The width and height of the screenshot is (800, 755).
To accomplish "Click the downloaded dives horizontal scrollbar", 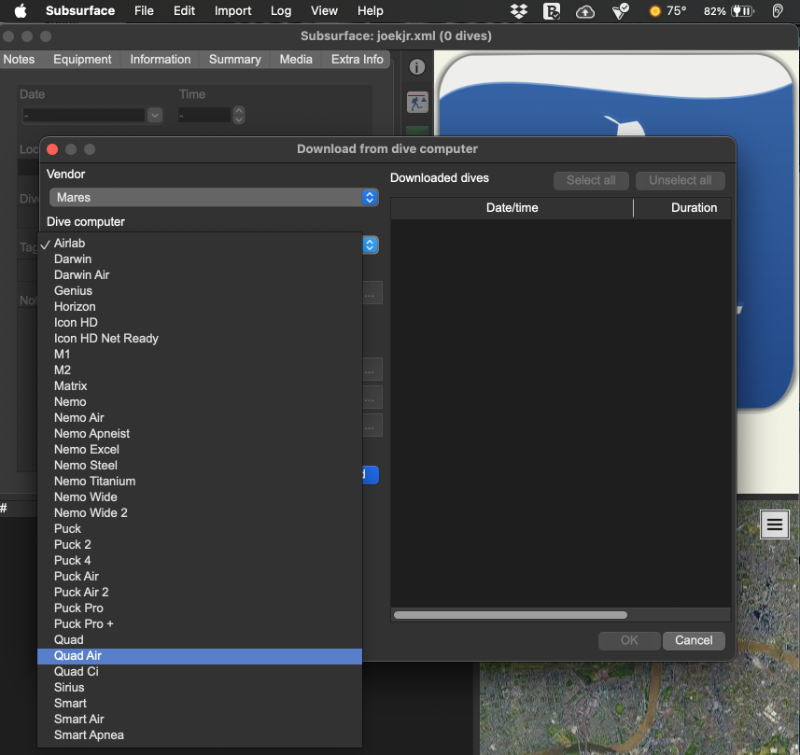I will coord(510,615).
